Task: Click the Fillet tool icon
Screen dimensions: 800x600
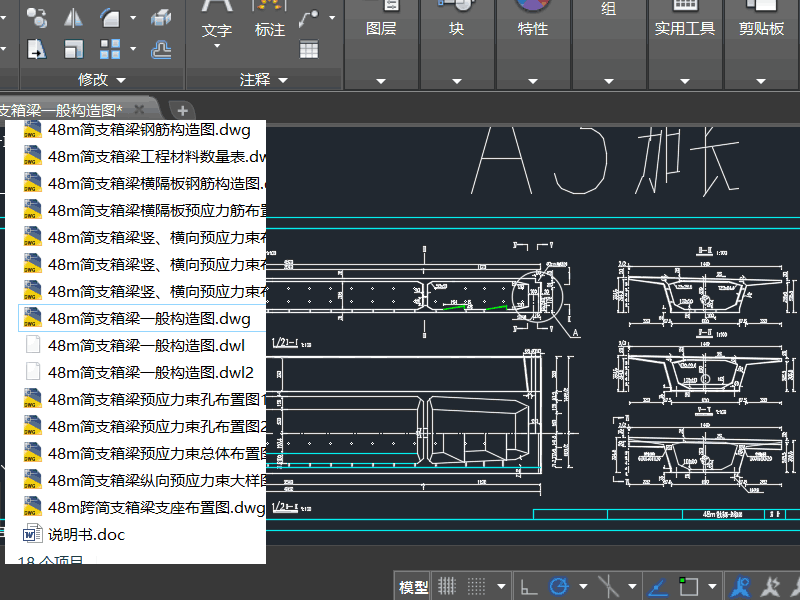Action: coord(111,16)
